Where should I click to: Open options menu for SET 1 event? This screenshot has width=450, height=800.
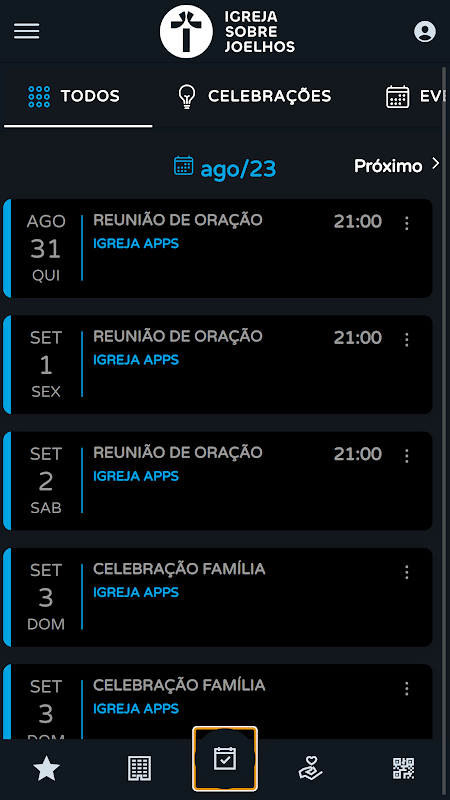(x=407, y=339)
